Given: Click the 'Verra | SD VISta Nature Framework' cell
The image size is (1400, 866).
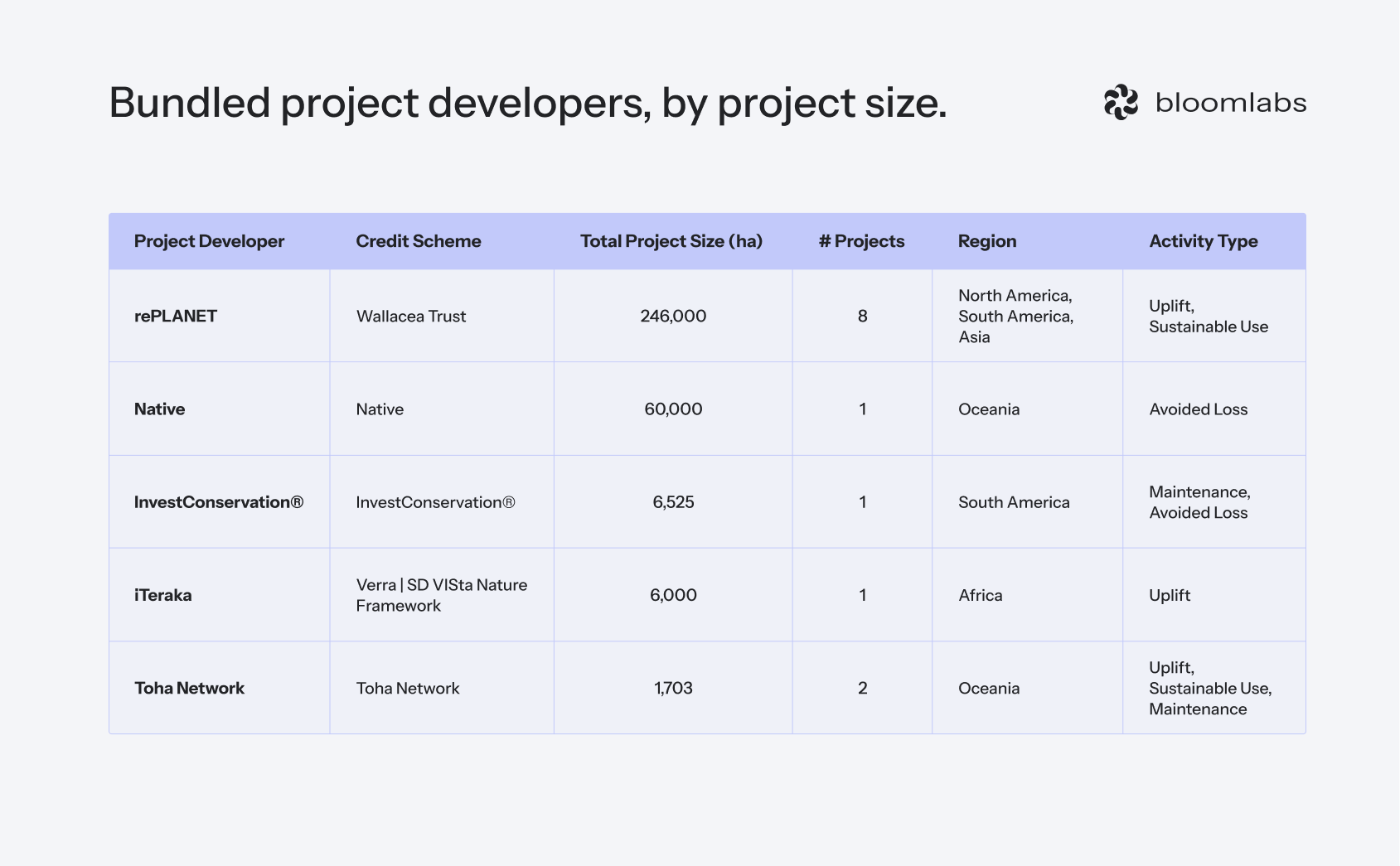Looking at the screenshot, I should (x=442, y=594).
